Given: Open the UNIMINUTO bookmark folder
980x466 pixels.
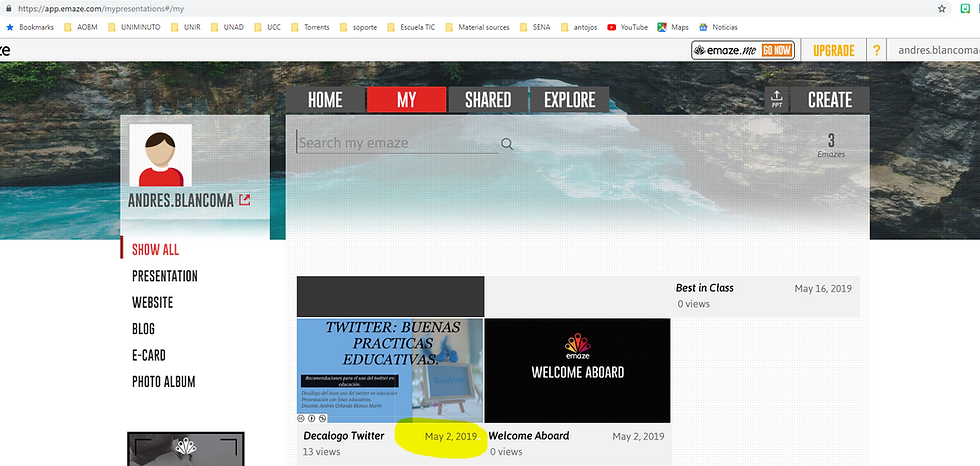Looking at the screenshot, I should 133,27.
